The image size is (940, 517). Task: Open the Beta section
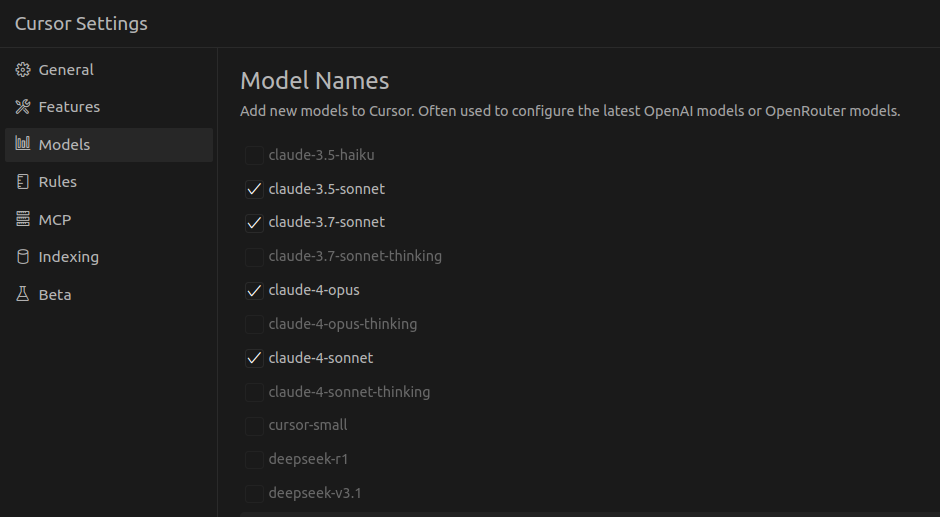(x=109, y=294)
